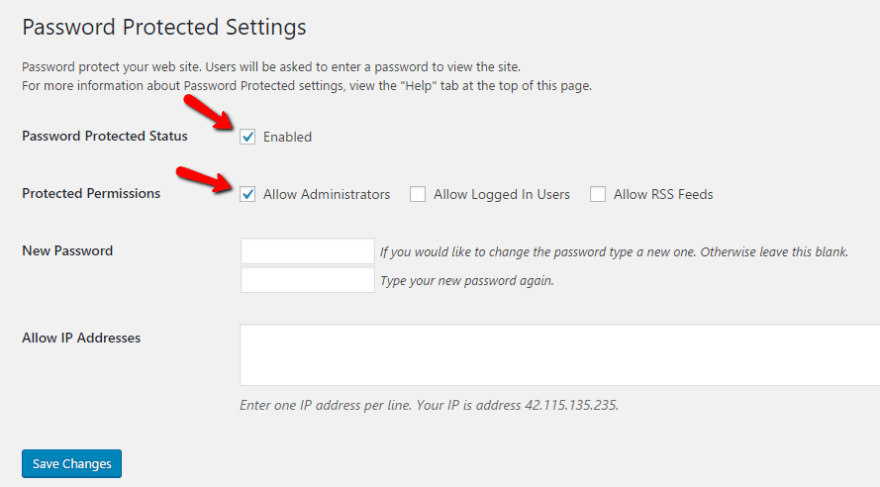Click the "New Password" row label
The height and width of the screenshot is (487, 880).
click(x=67, y=250)
